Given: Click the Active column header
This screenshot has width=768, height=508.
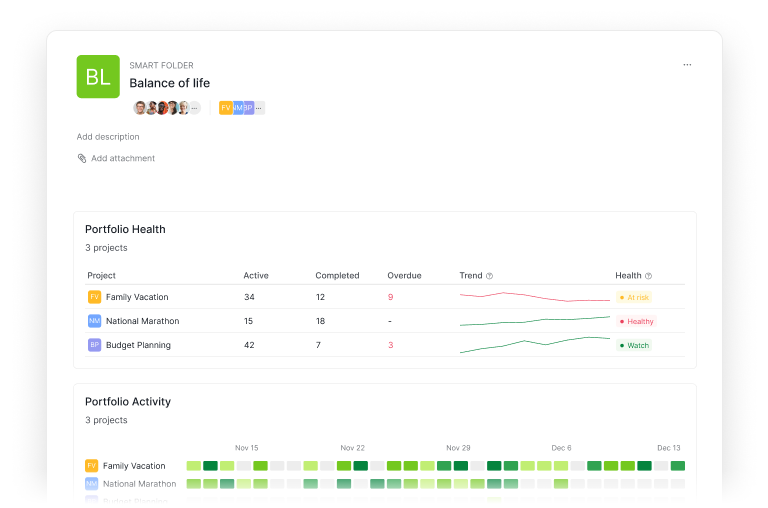Looking at the screenshot, I should point(256,275).
